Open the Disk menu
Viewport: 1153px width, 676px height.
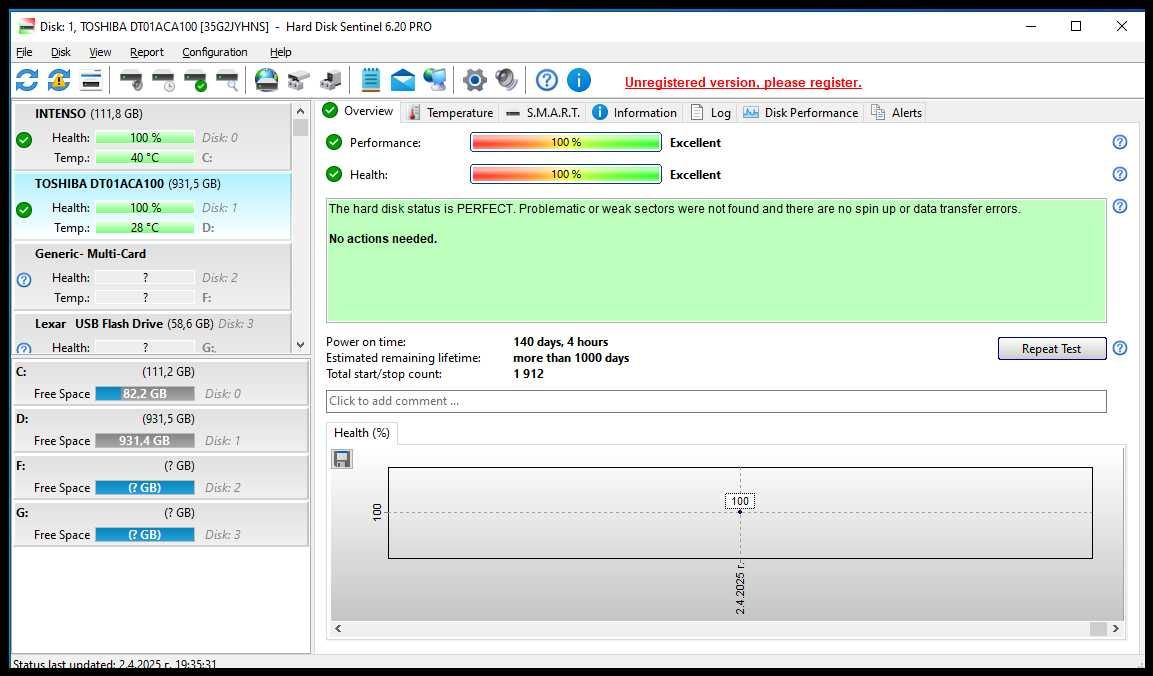pos(61,52)
